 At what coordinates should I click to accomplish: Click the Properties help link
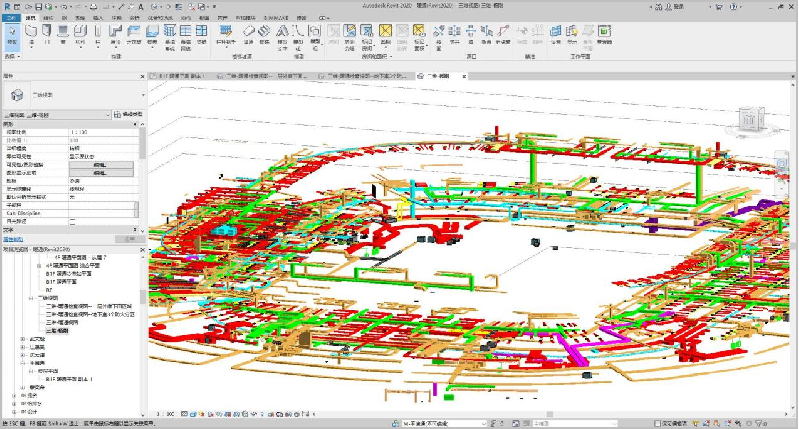coord(15,240)
